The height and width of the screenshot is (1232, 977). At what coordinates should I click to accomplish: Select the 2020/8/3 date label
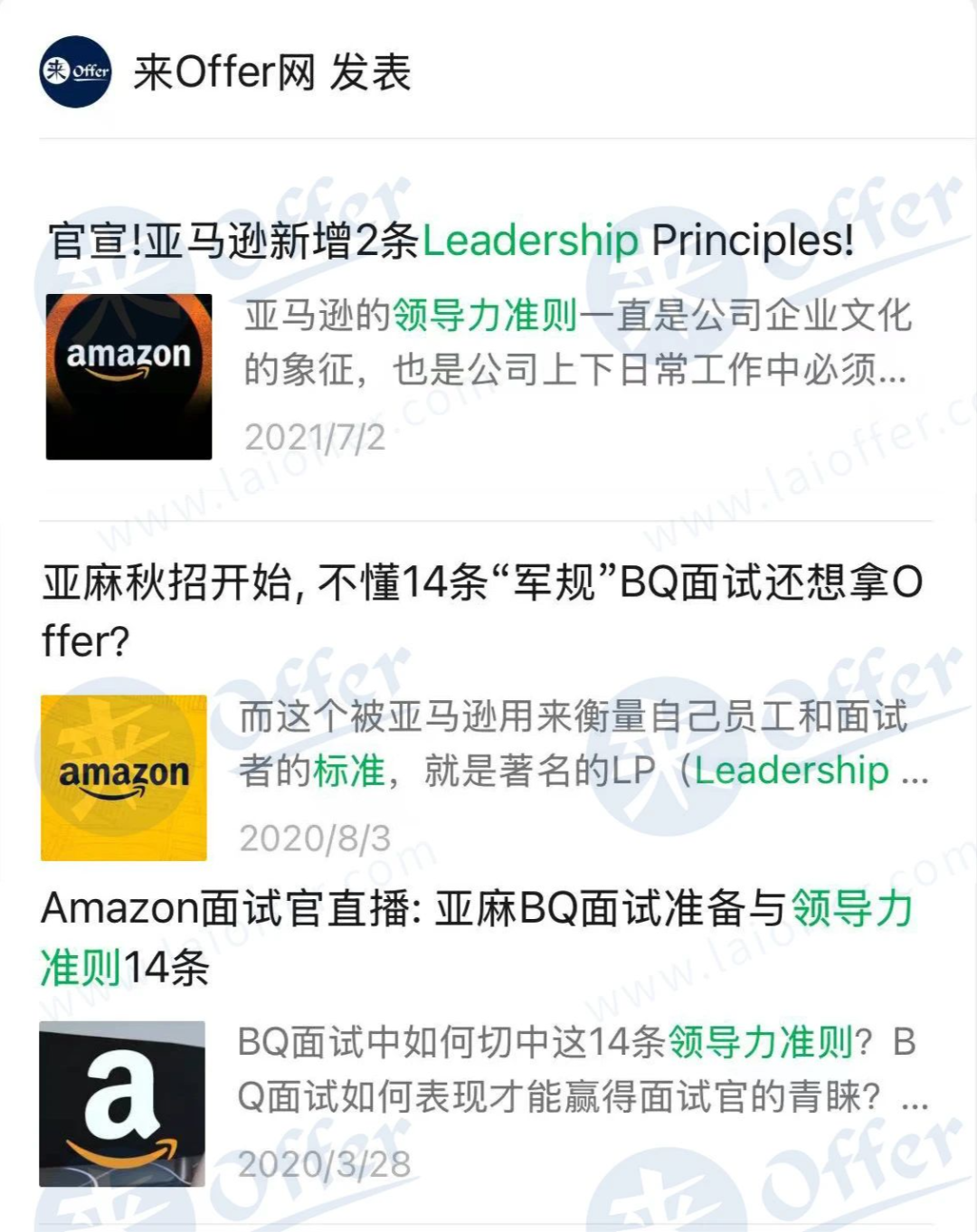pyautogui.click(x=315, y=839)
